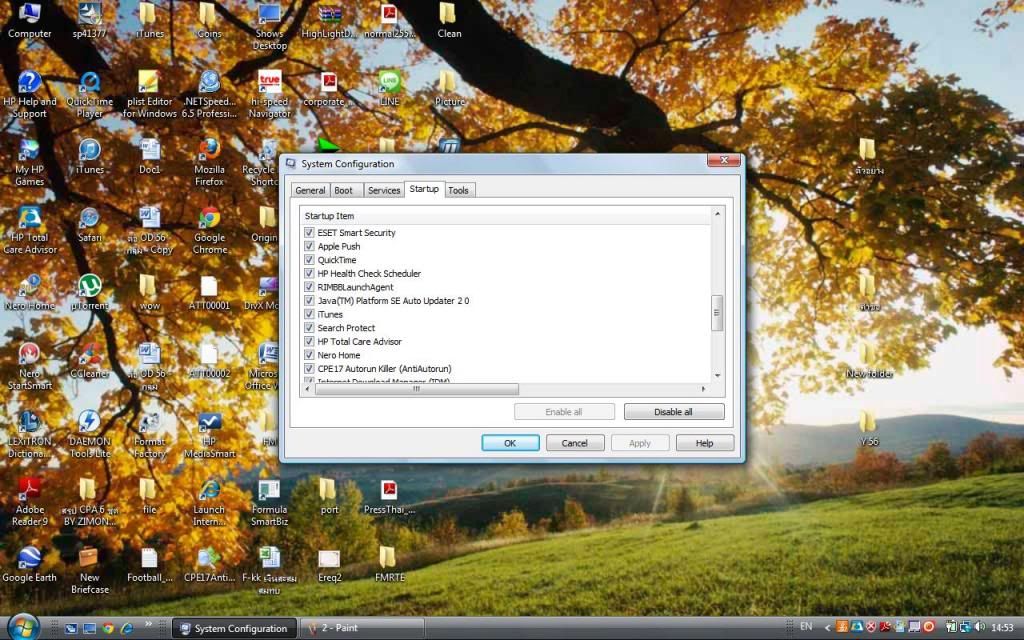Open Adobe Reader 9 icon
The width and height of the screenshot is (1024, 640).
(x=29, y=502)
